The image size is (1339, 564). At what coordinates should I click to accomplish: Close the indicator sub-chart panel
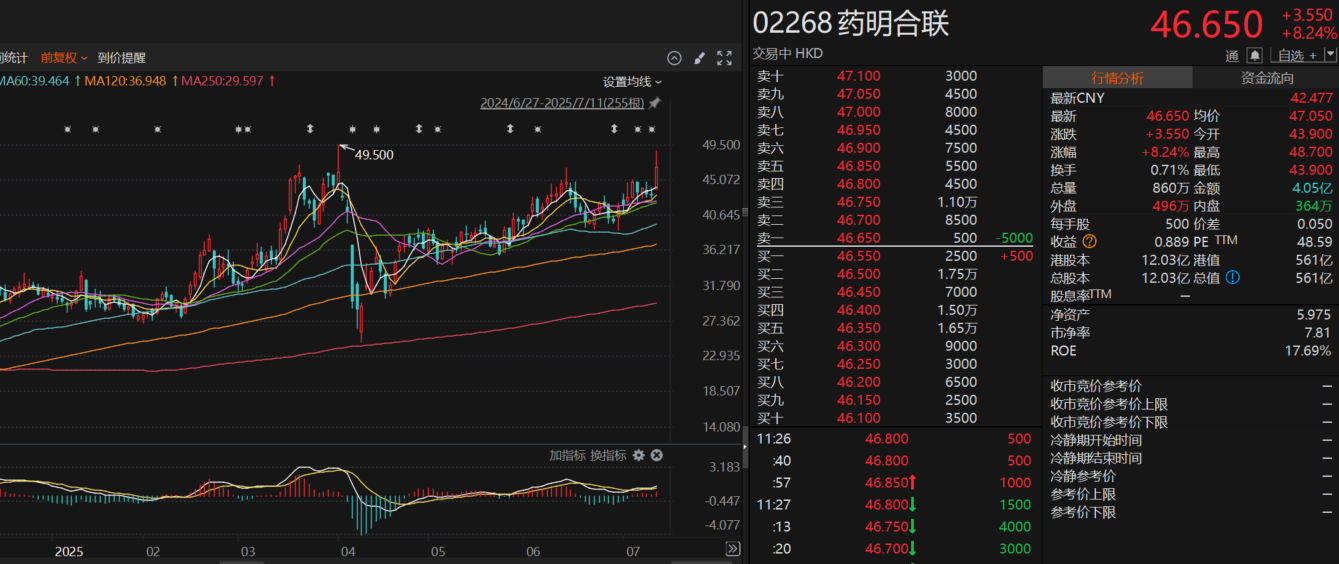(657, 456)
